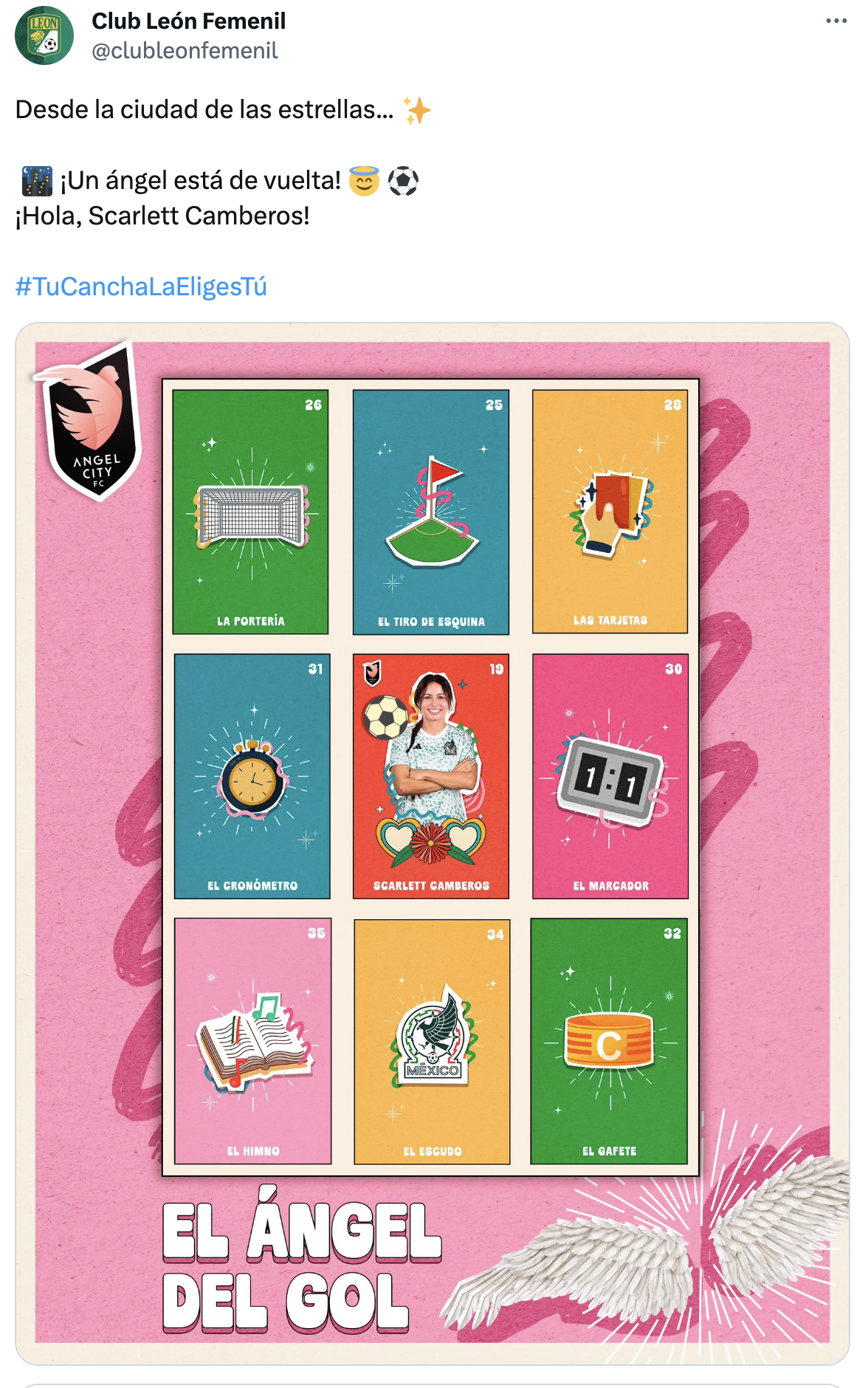Viewport: 868px width, 1388px height.
Task: Click the El Tiro de Esquina corner flag card
Action: (431, 512)
